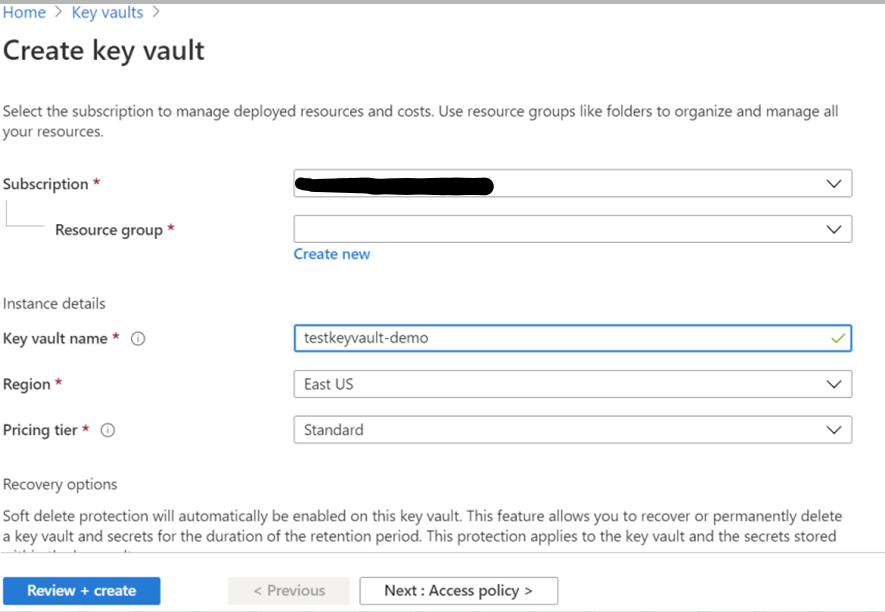Navigate to Home via the breadcrumb

[24, 12]
